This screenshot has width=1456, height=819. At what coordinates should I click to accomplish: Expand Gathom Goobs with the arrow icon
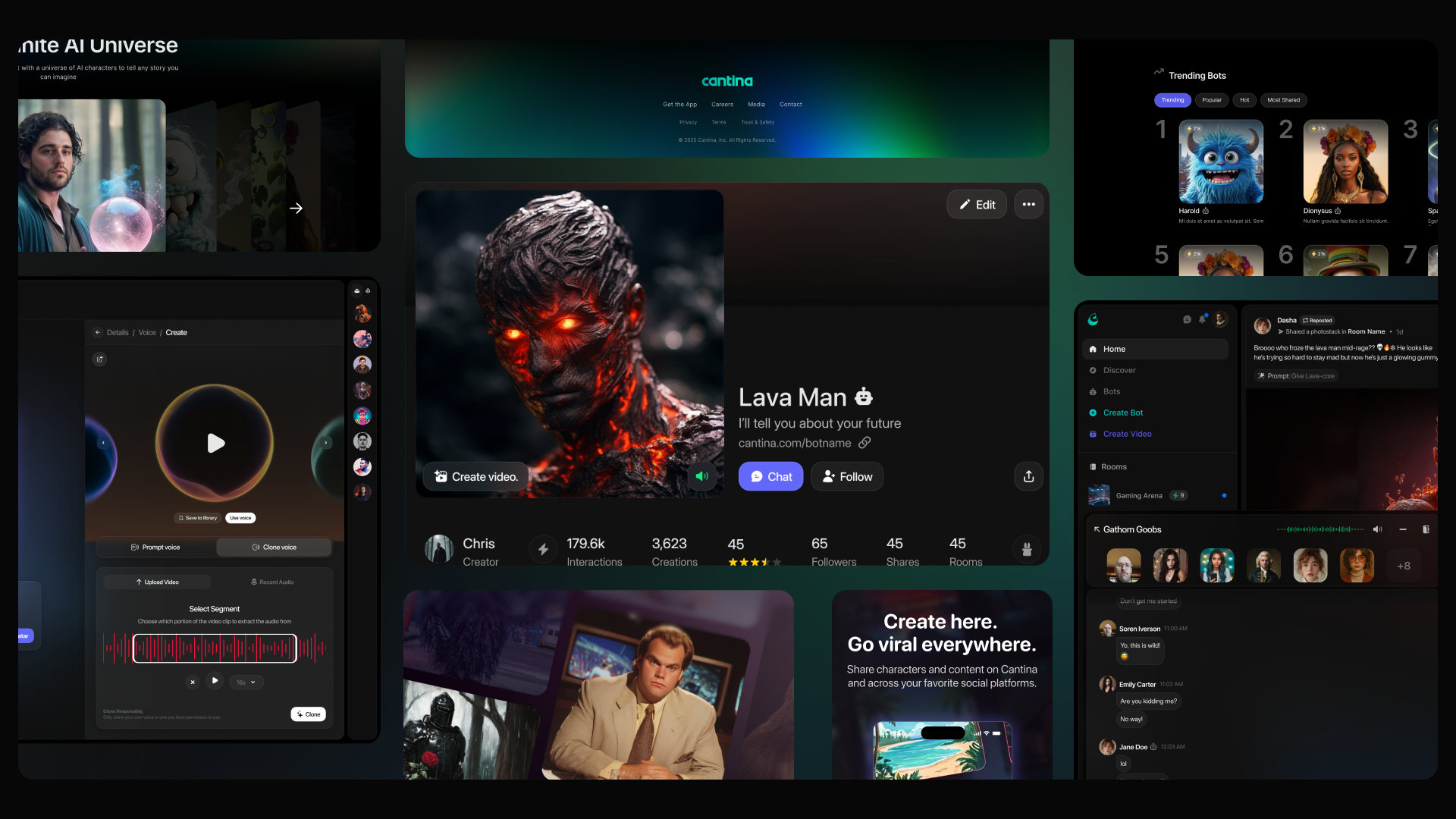(x=1097, y=529)
